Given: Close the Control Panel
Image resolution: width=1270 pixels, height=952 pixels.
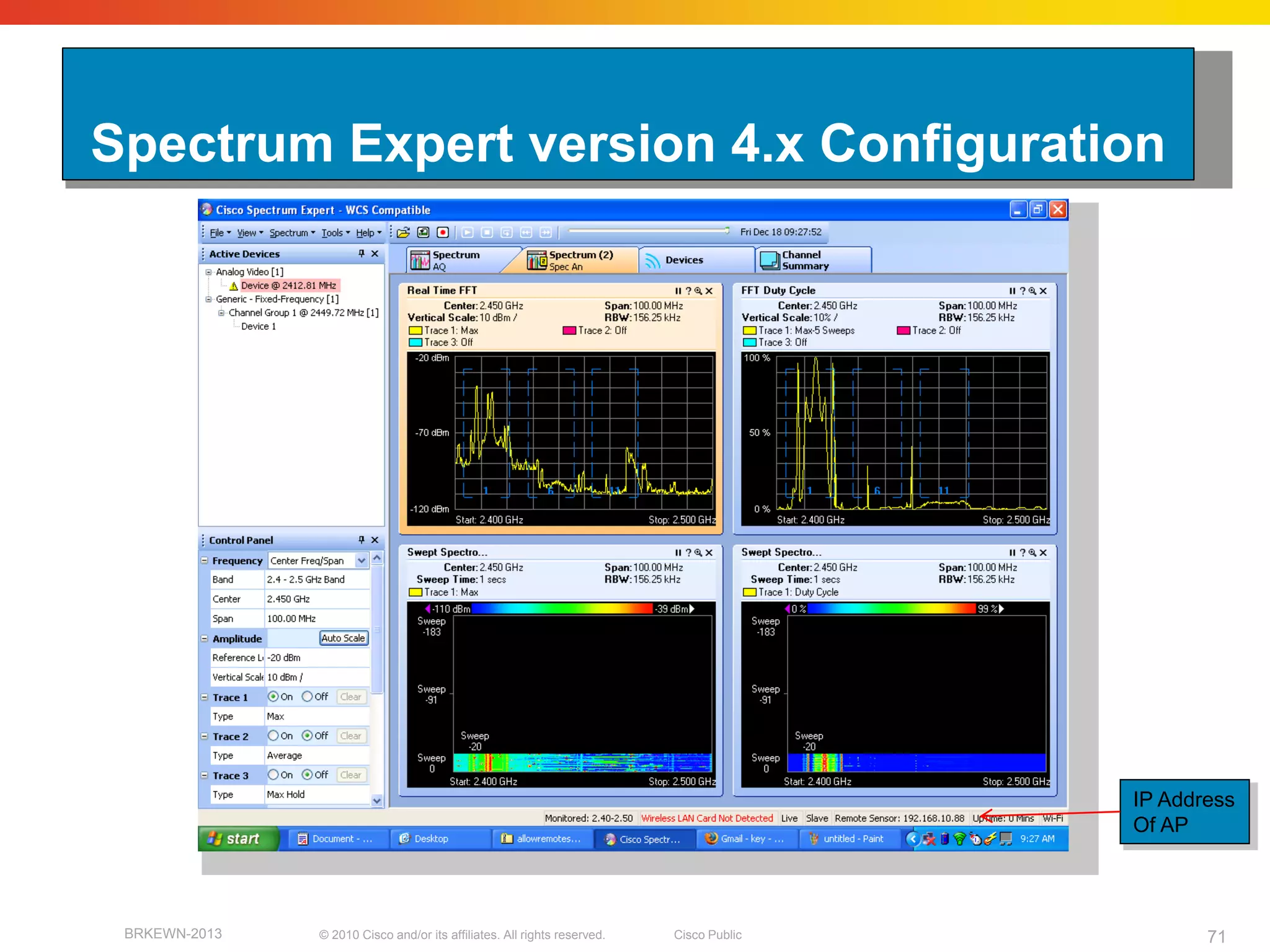Looking at the screenshot, I should coord(375,540).
